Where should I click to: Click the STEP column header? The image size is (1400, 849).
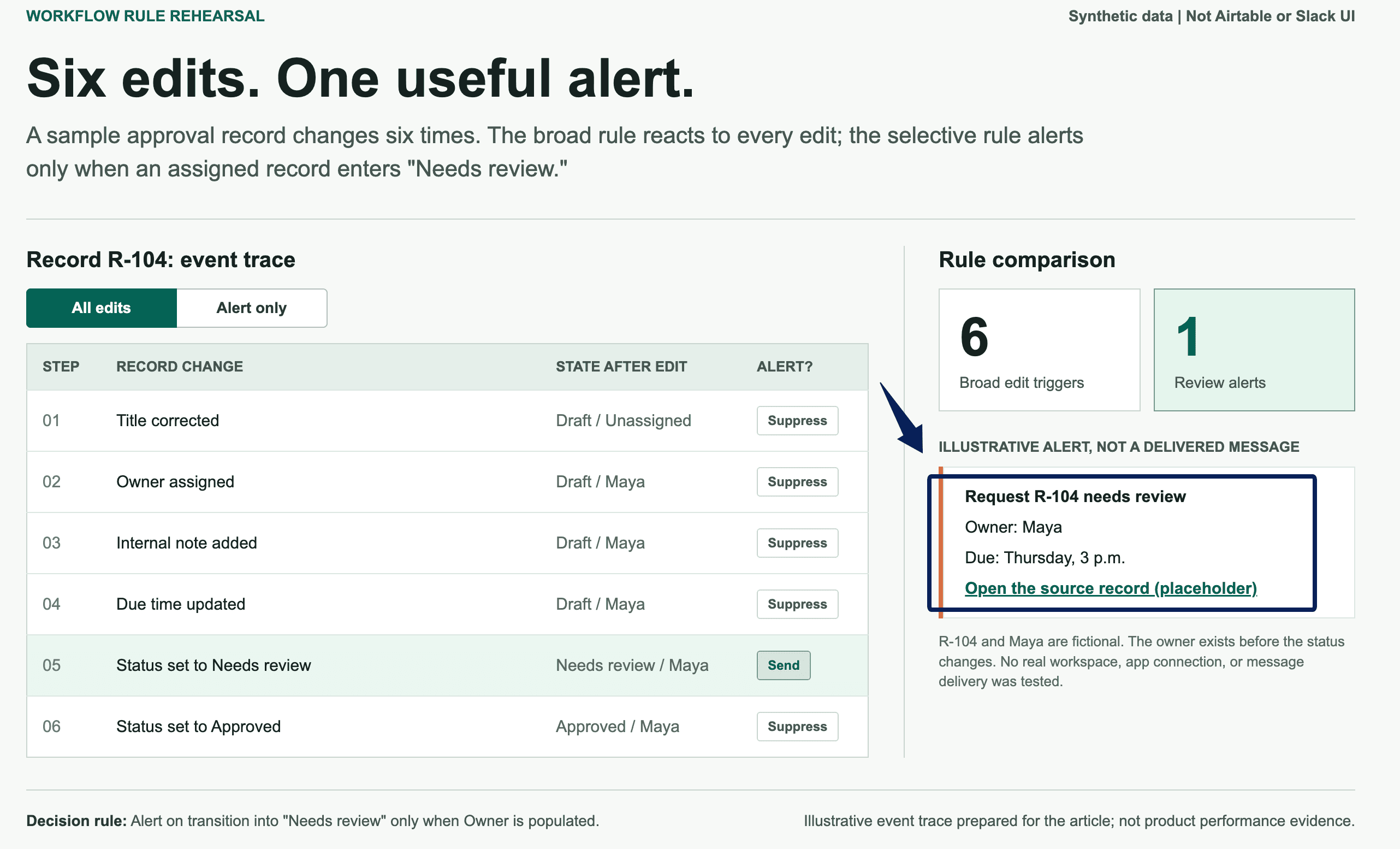[61, 366]
